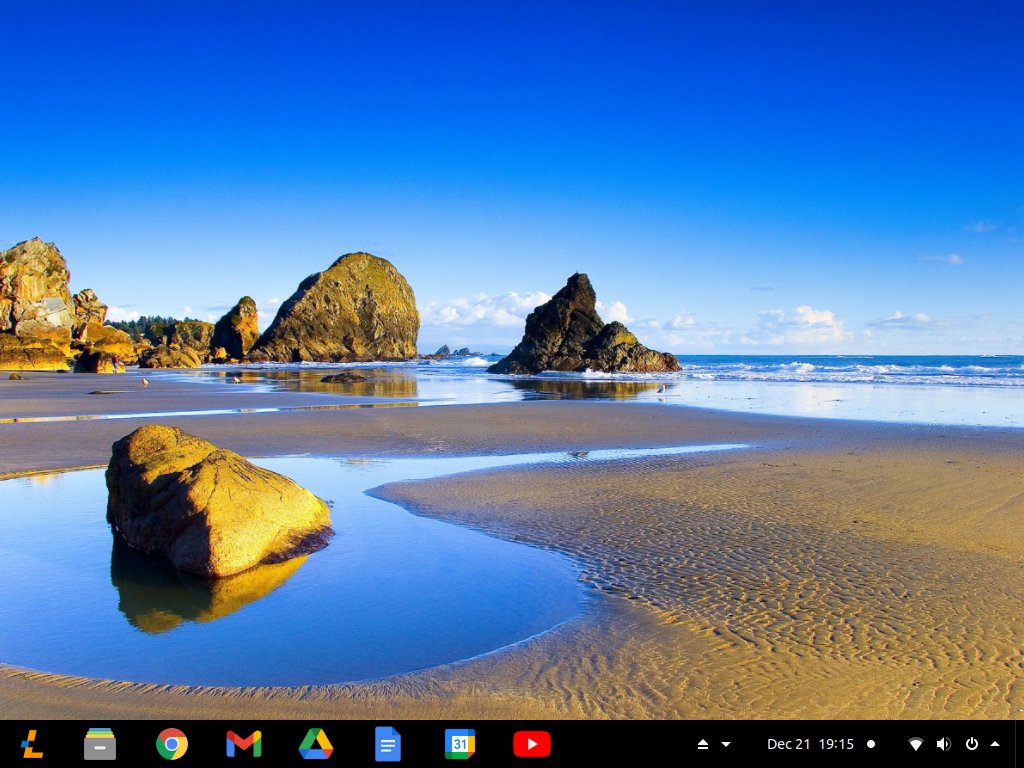Click the power button tray icon
This screenshot has height=768, width=1024.
[x=972, y=744]
